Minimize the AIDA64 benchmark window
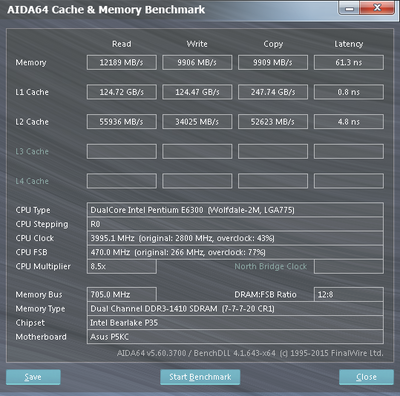400x396 pixels. pyautogui.click(x=349, y=8)
